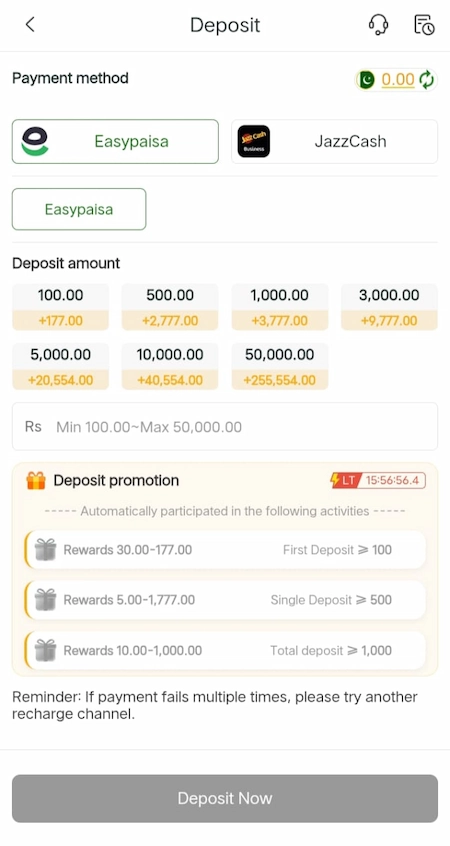The height and width of the screenshot is (846, 450).
Task: Pick the 50,000.00 deposit amount
Action: 279,366
